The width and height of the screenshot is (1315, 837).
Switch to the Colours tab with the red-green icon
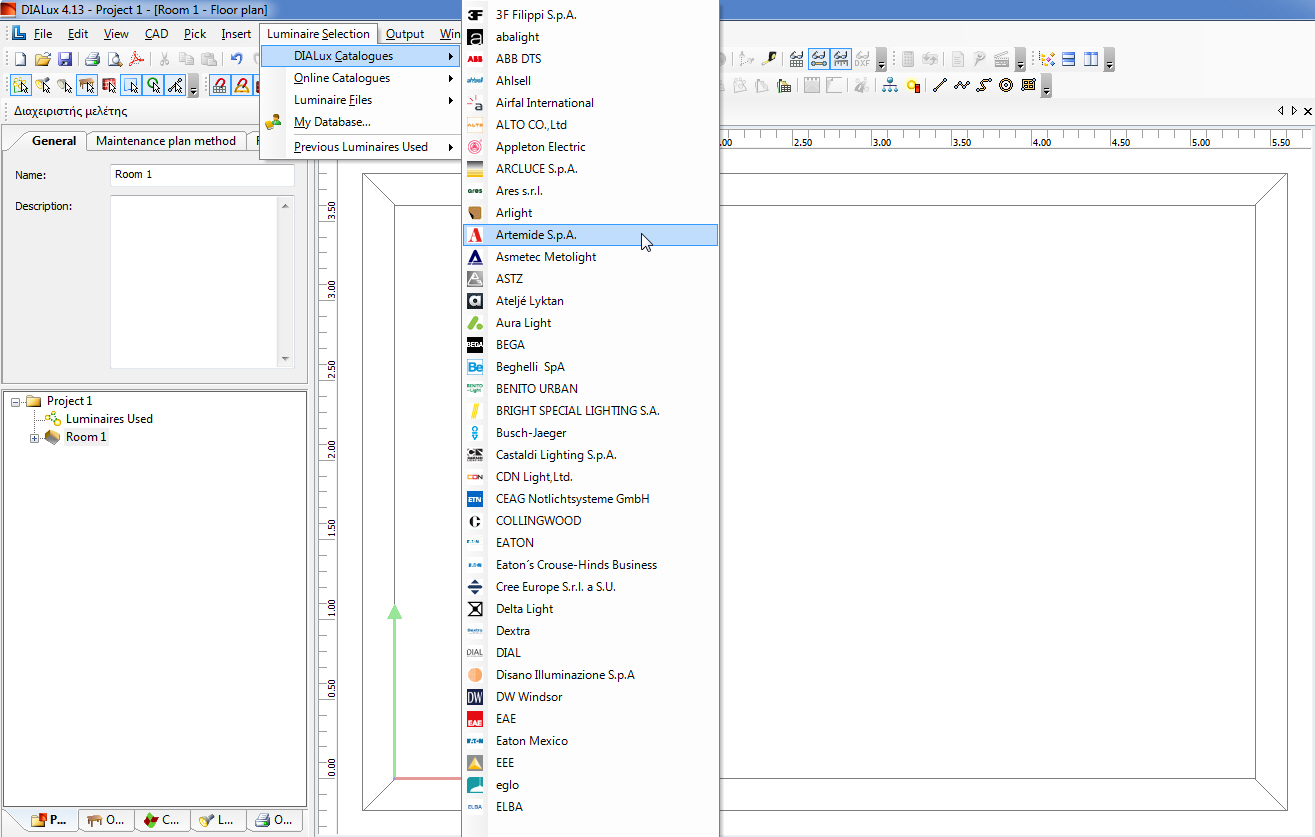(x=163, y=820)
